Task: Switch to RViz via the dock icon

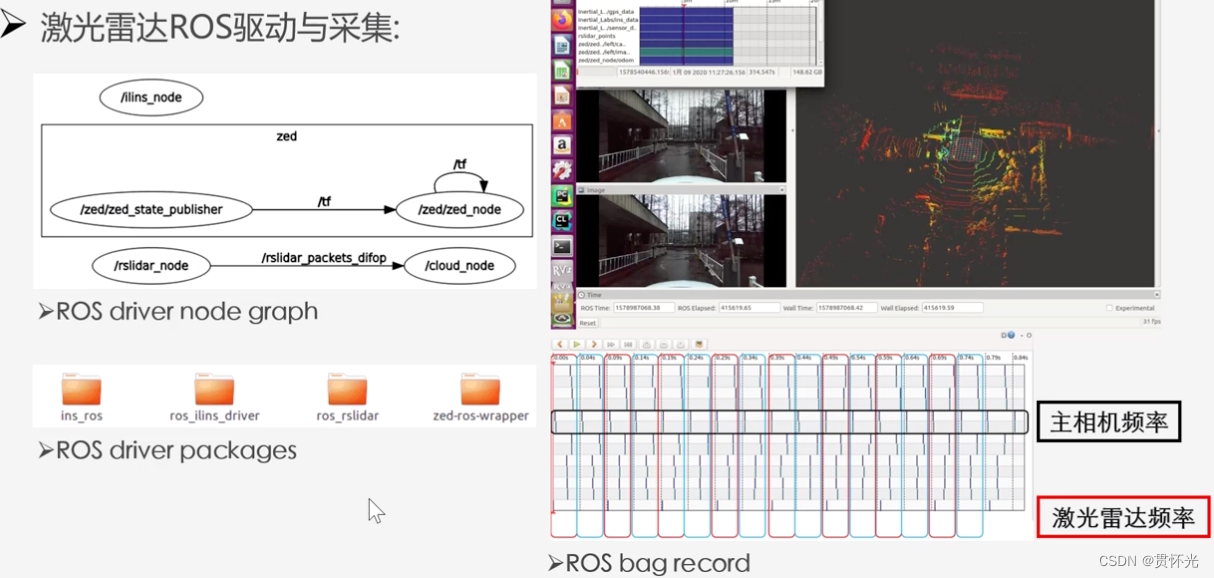Action: [562, 271]
